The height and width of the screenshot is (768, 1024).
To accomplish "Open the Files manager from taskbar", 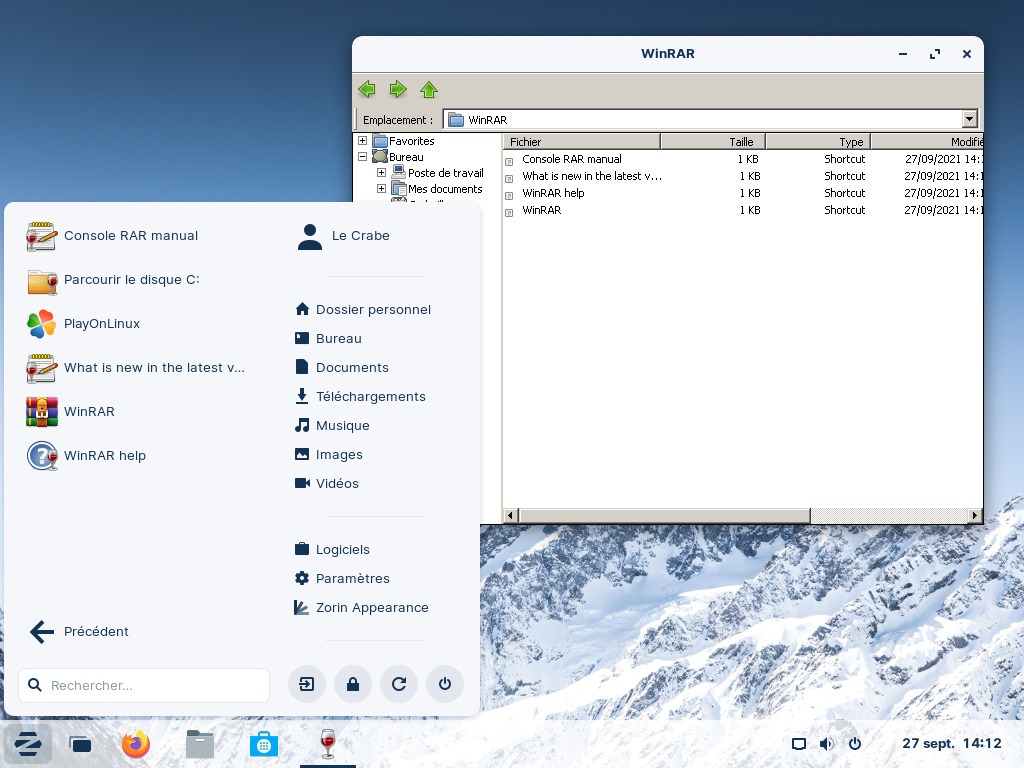I will [199, 744].
